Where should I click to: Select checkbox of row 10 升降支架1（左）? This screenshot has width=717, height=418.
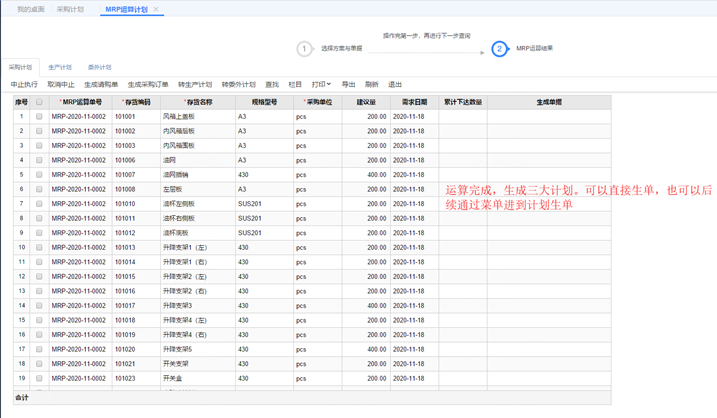point(39,248)
